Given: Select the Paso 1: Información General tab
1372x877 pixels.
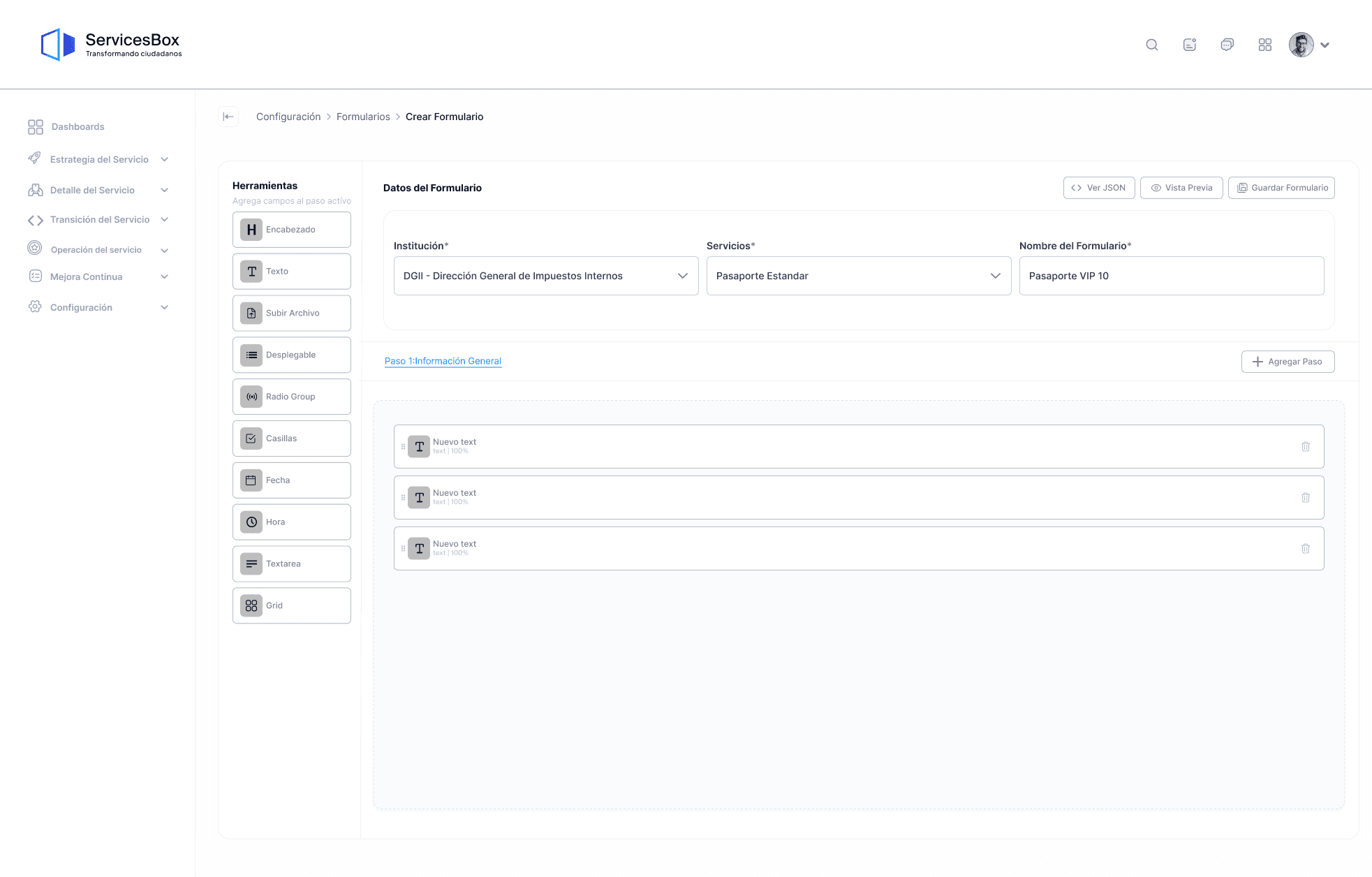Looking at the screenshot, I should coord(443,361).
